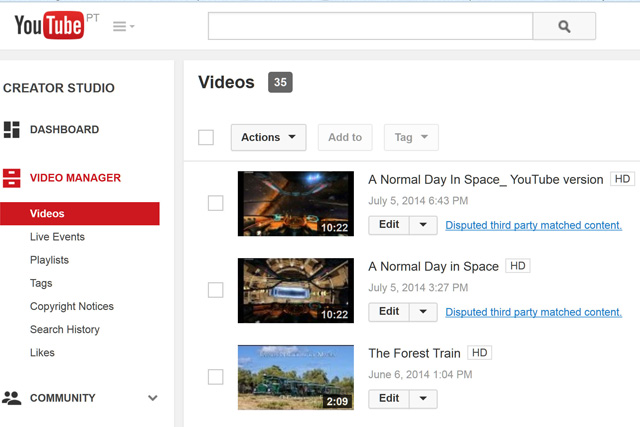Click the date June 6, 2014 1:04 PM

420,375
